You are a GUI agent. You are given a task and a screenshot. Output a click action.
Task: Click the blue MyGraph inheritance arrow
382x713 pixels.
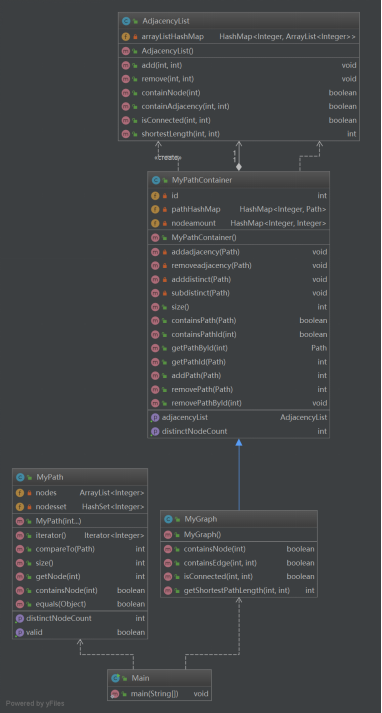pos(239,474)
